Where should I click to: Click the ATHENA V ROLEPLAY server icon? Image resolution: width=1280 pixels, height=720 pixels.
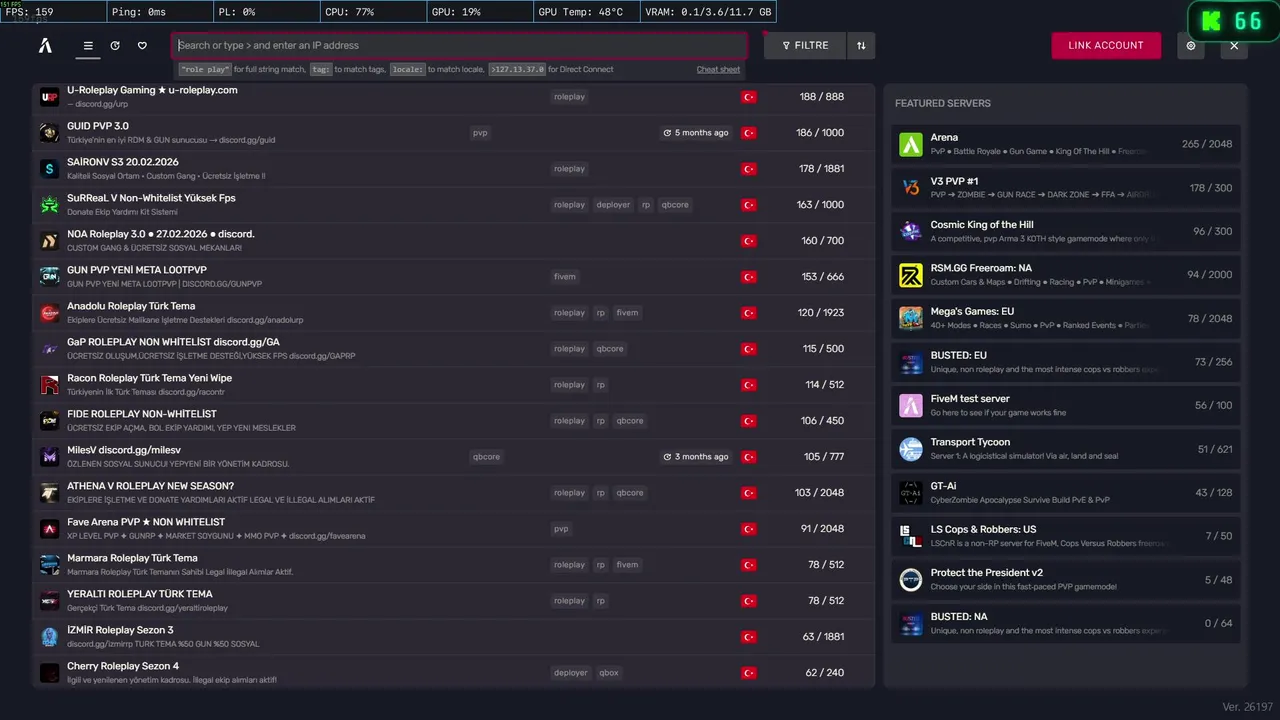click(49, 493)
